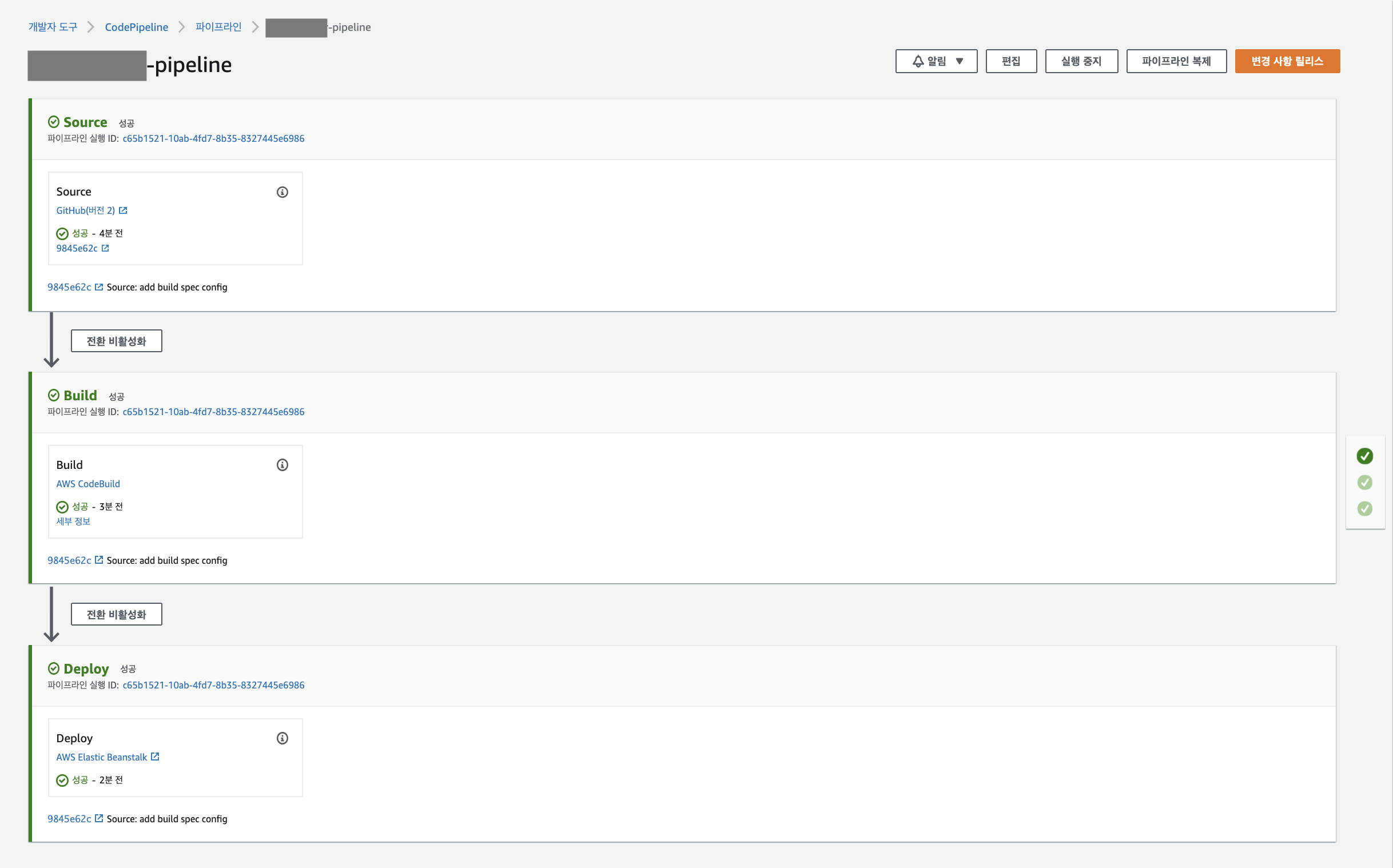Image resolution: width=1393 pixels, height=868 pixels.
Task: Click external link icon beside GitHub(버전 2)
Action: click(123, 210)
